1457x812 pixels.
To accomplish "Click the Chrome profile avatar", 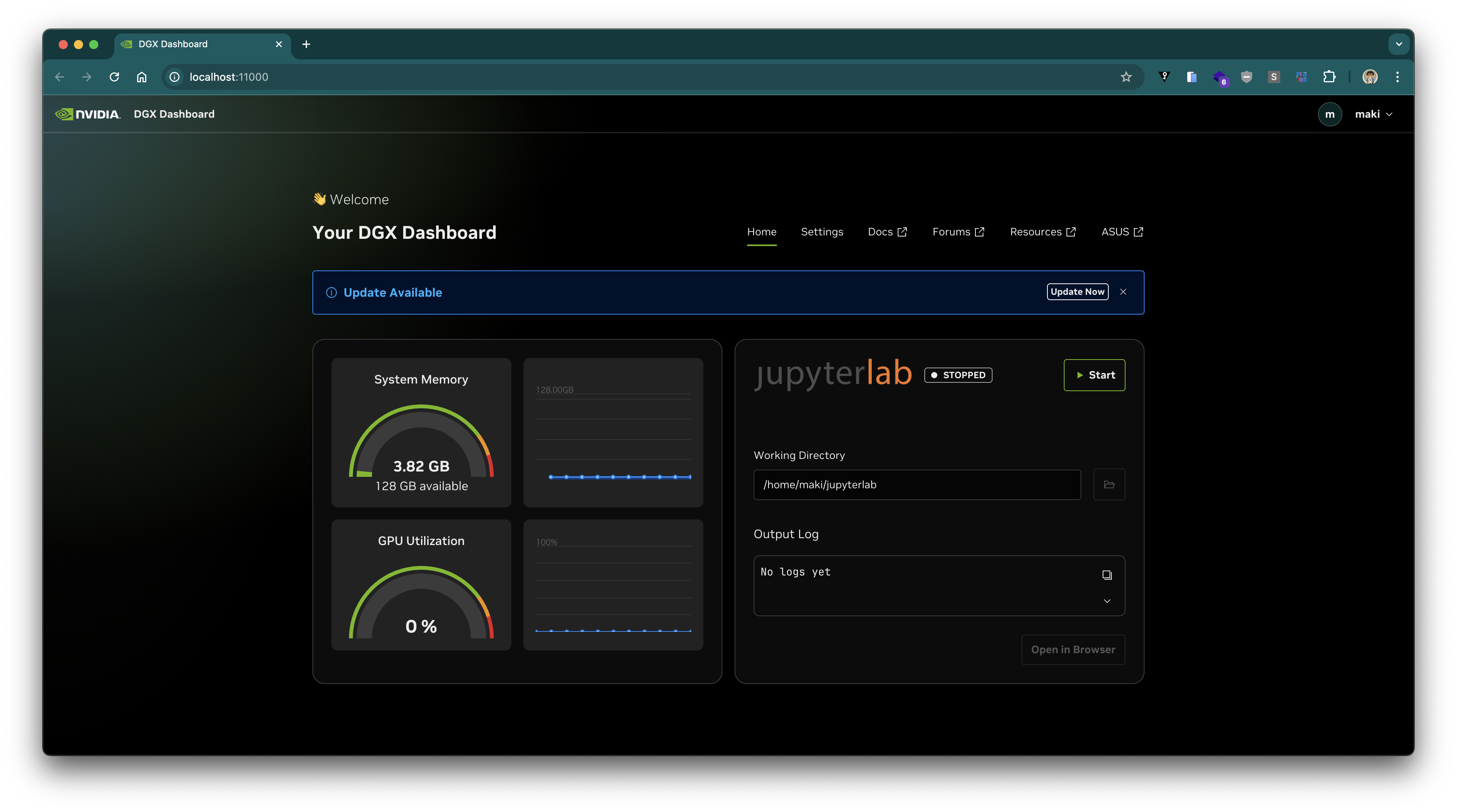I will click(1370, 77).
